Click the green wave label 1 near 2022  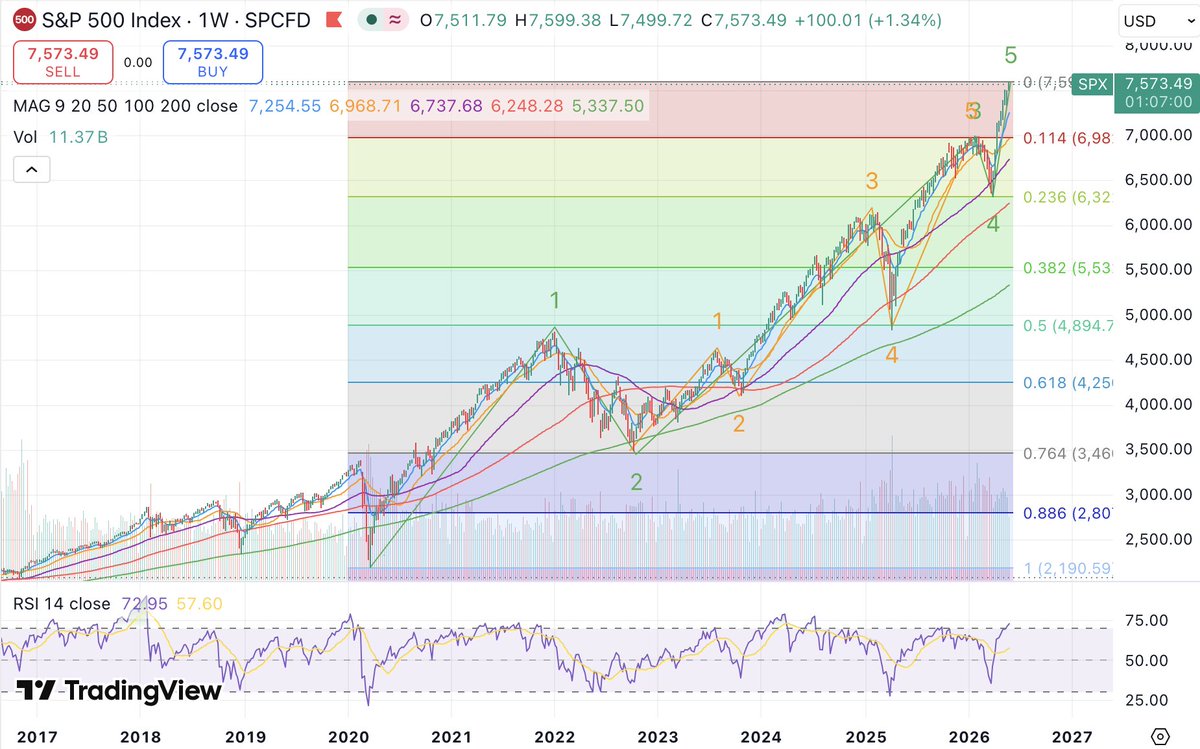555,300
